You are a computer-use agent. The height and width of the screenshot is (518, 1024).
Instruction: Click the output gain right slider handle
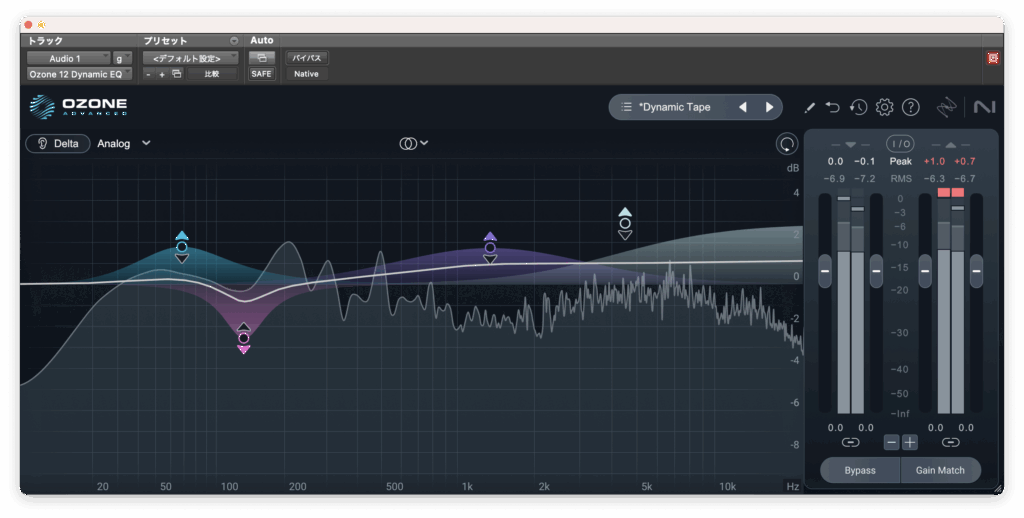coord(976,270)
